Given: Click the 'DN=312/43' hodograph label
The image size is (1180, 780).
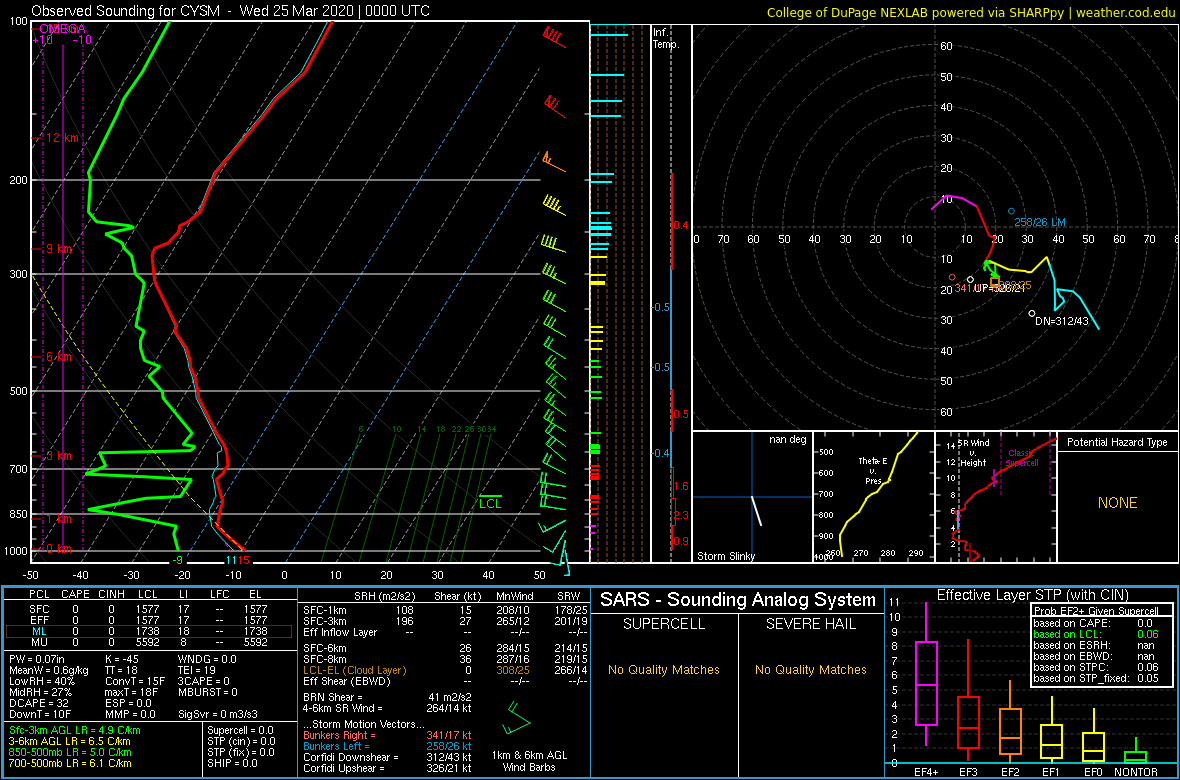Looking at the screenshot, I should (1060, 321).
